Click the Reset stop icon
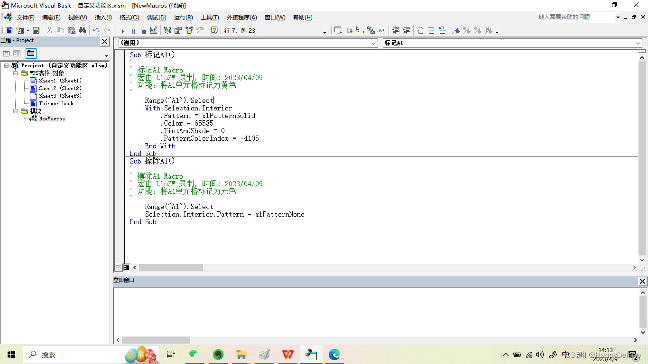Image resolution: width=648 pixels, height=364 pixels. [143, 31]
